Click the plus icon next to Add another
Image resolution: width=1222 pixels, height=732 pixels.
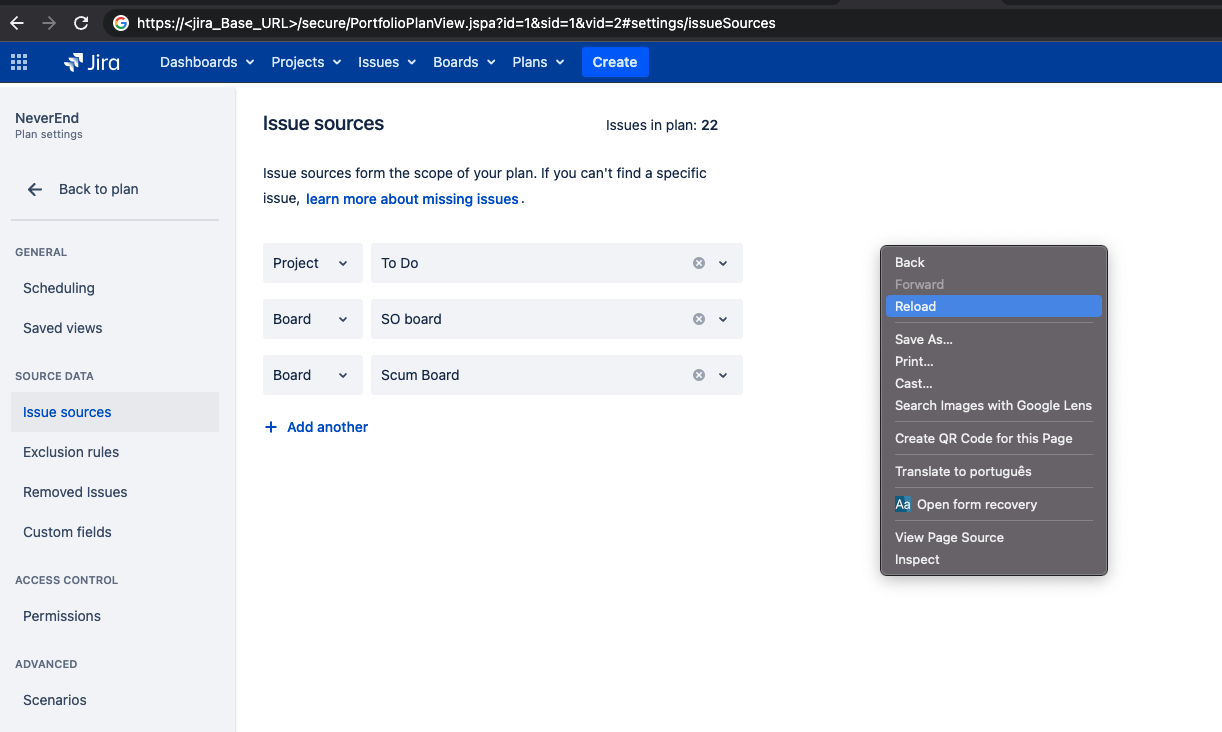pyautogui.click(x=270, y=427)
